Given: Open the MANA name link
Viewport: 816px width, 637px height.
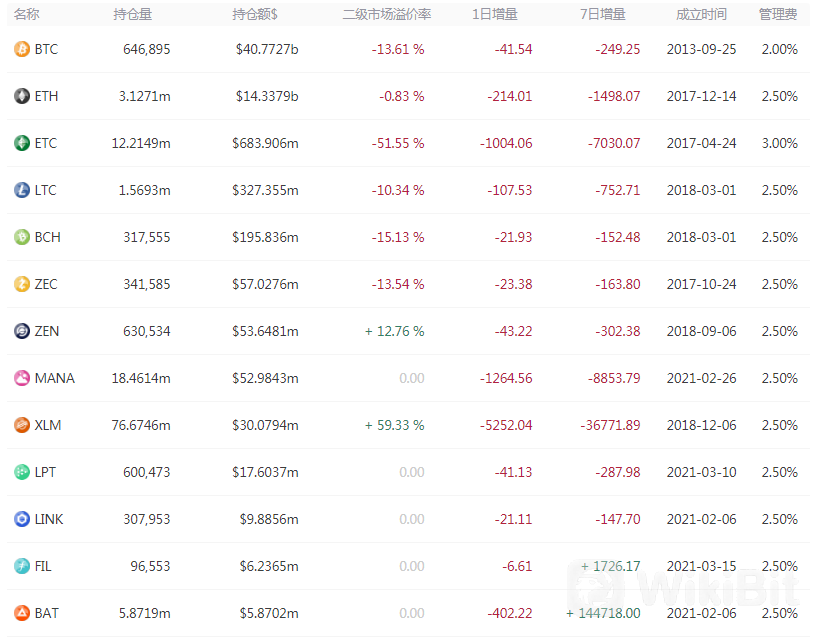Looking at the screenshot, I should pyautogui.click(x=55, y=378).
